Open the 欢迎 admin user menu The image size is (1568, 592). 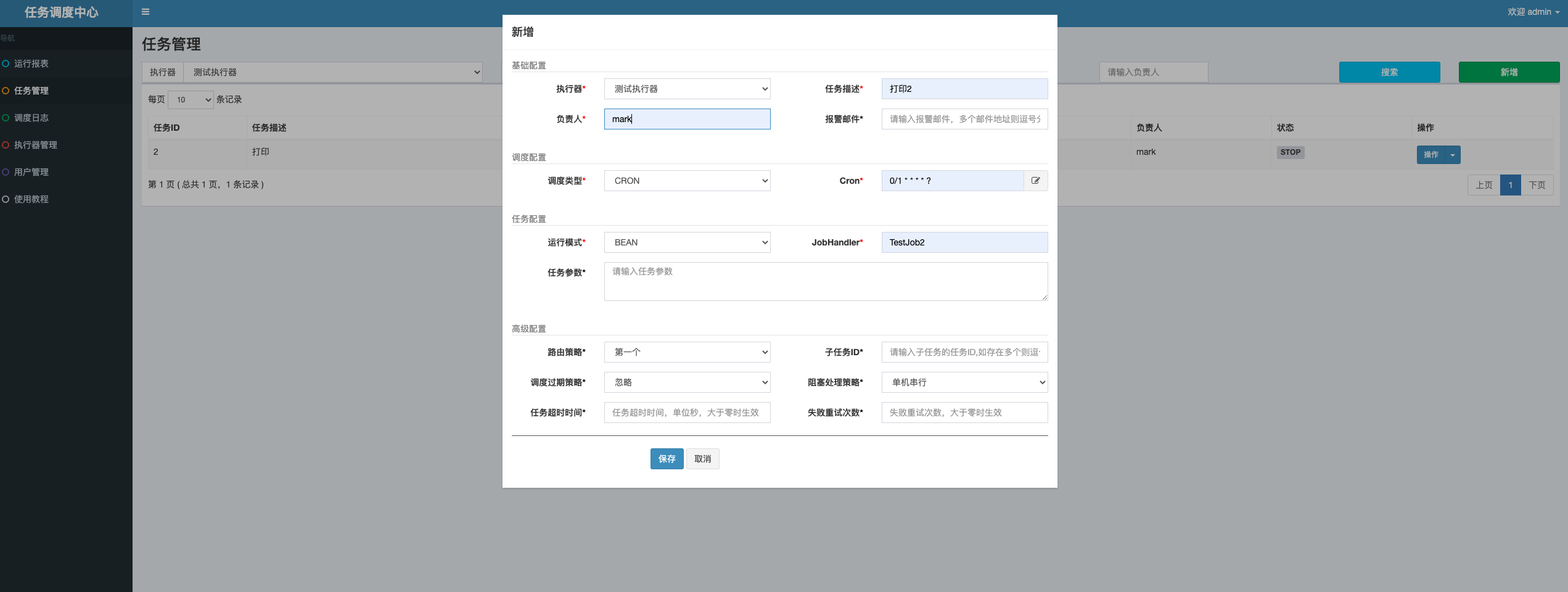pyautogui.click(x=1533, y=12)
